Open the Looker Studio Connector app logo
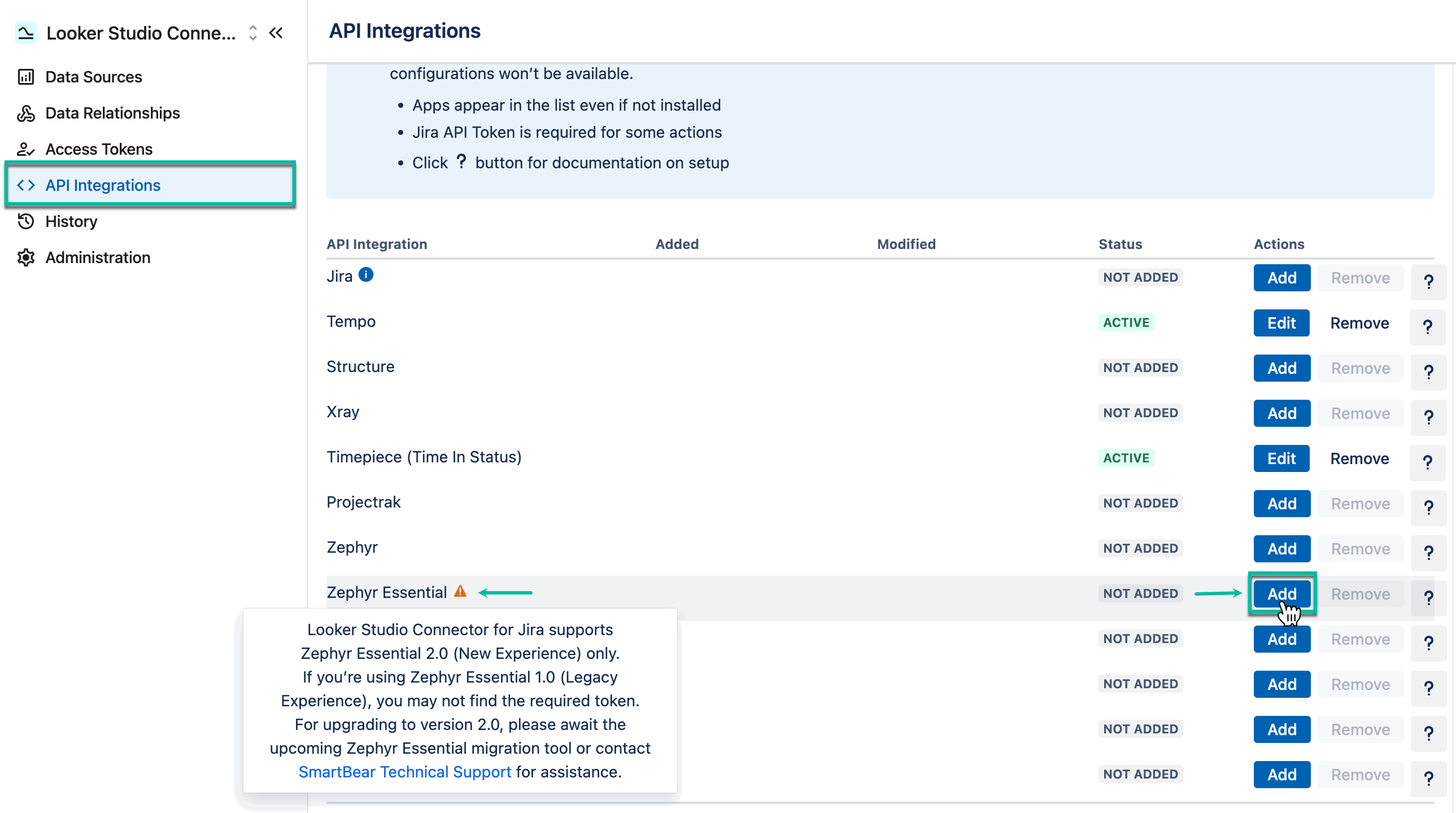Screen dimensions: 1456x813 tap(25, 32)
